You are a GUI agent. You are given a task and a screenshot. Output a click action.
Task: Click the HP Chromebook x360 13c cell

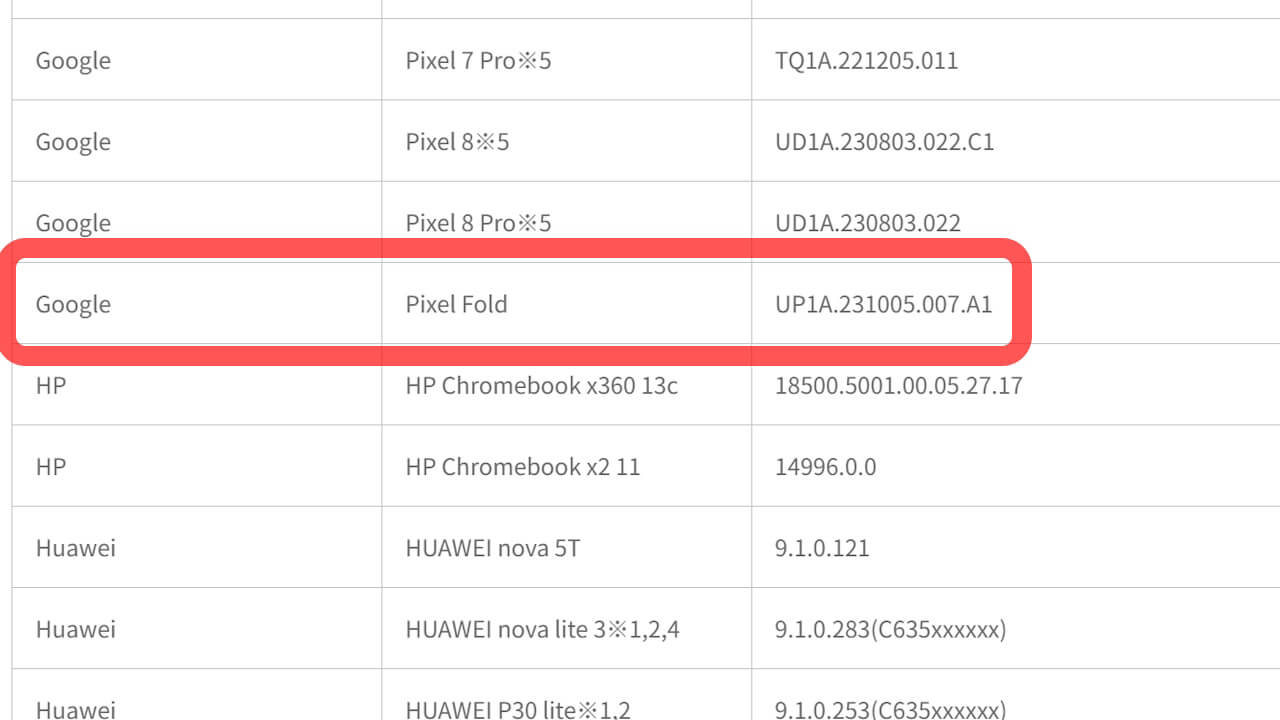pos(541,385)
